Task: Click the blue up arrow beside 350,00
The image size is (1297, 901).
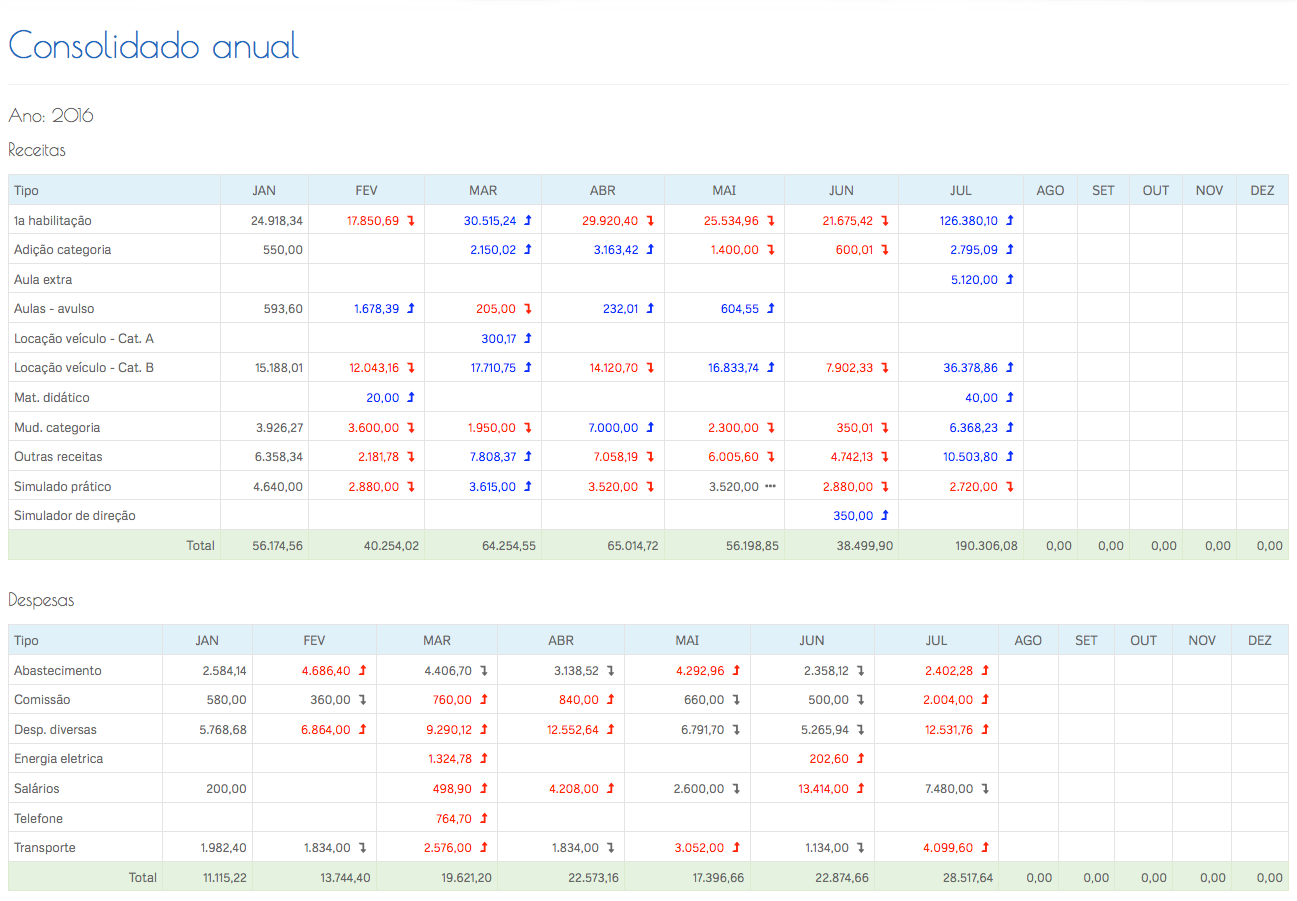Action: 884,517
